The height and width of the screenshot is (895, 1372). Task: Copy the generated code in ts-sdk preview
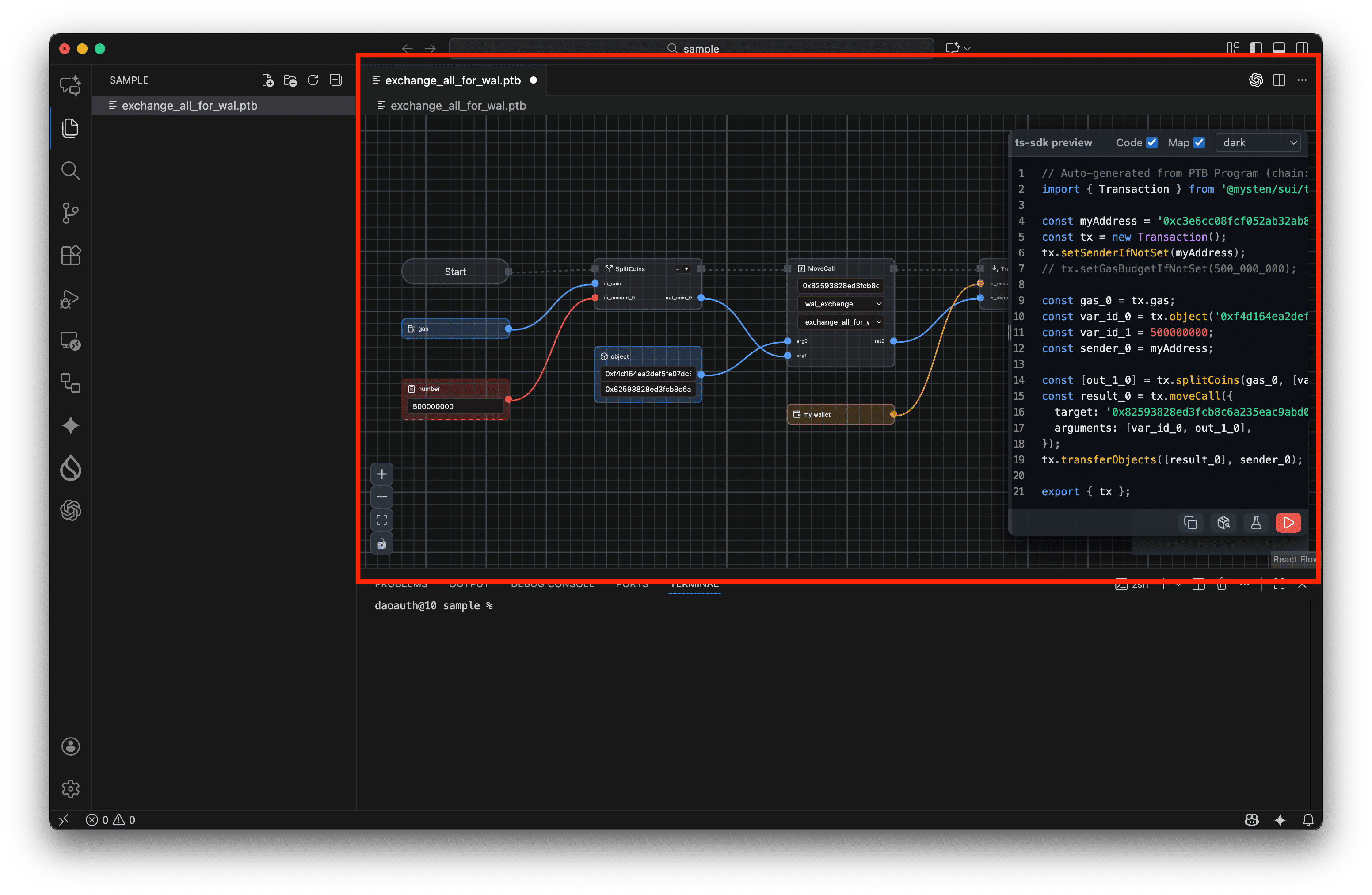point(1192,523)
